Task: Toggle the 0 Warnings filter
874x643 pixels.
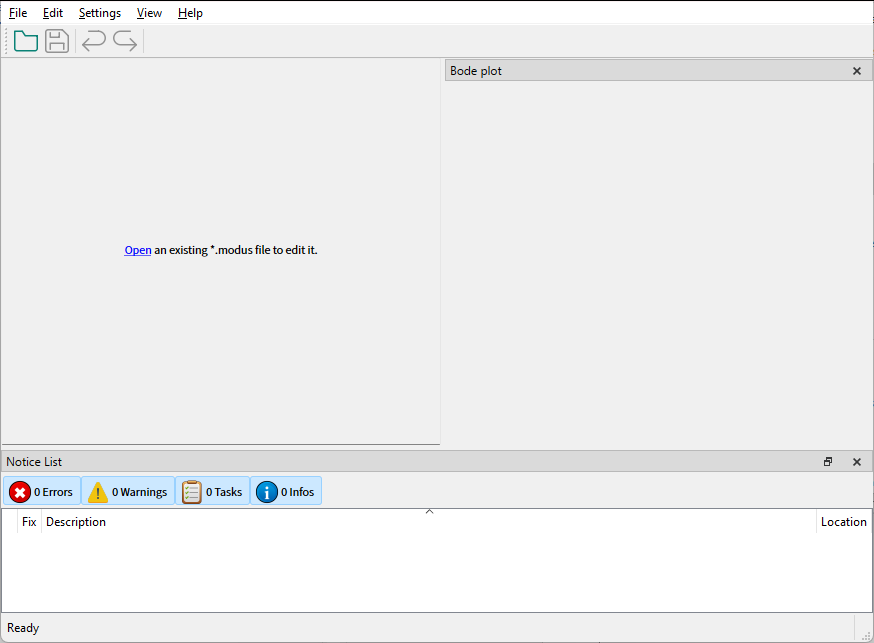Action: (128, 492)
